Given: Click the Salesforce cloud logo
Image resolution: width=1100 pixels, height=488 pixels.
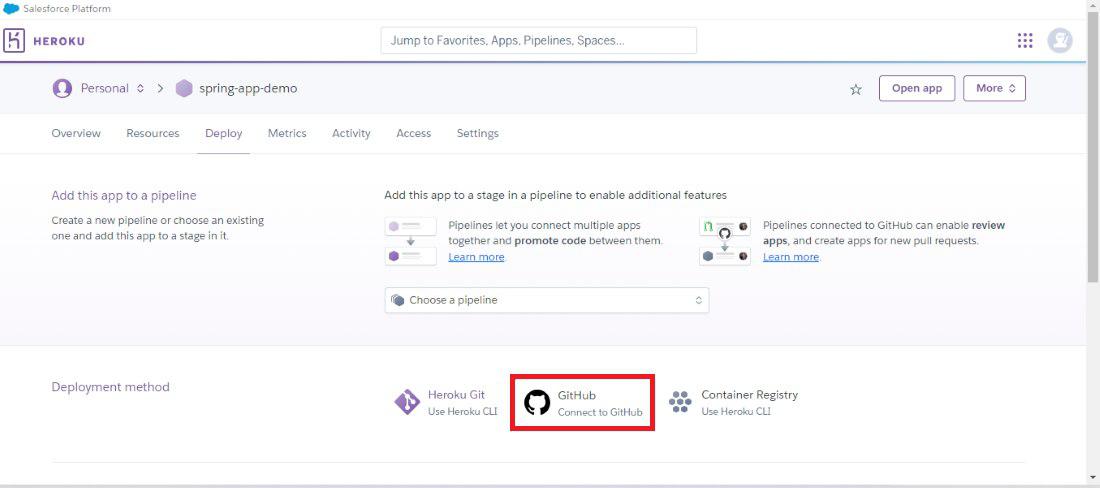Looking at the screenshot, I should point(11,8).
